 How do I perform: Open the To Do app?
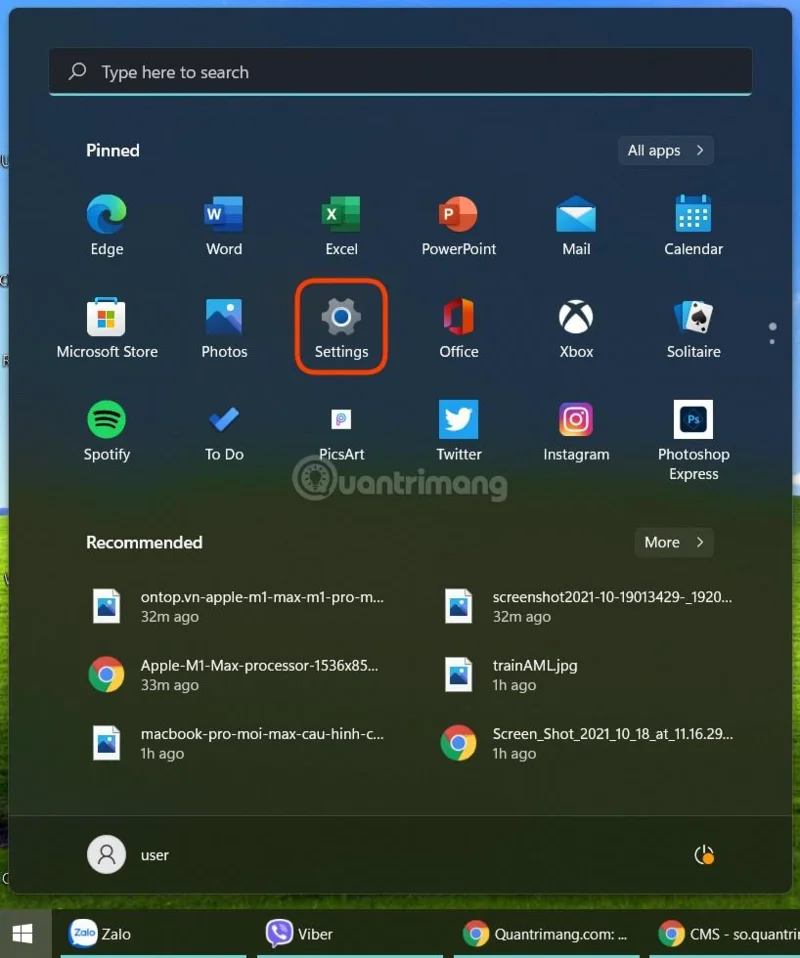224,431
